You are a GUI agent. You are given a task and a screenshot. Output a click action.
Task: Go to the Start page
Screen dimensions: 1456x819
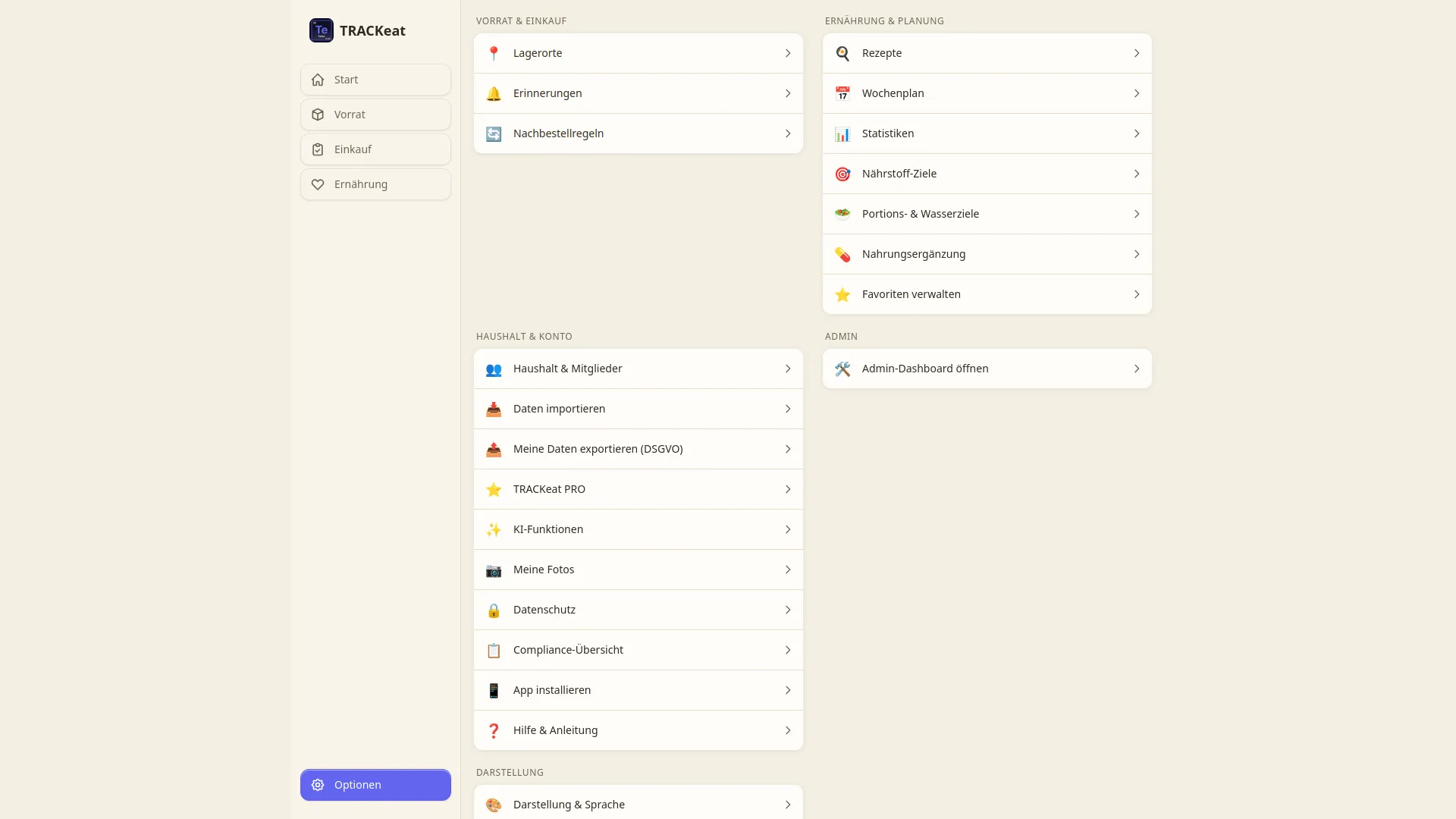coord(375,80)
